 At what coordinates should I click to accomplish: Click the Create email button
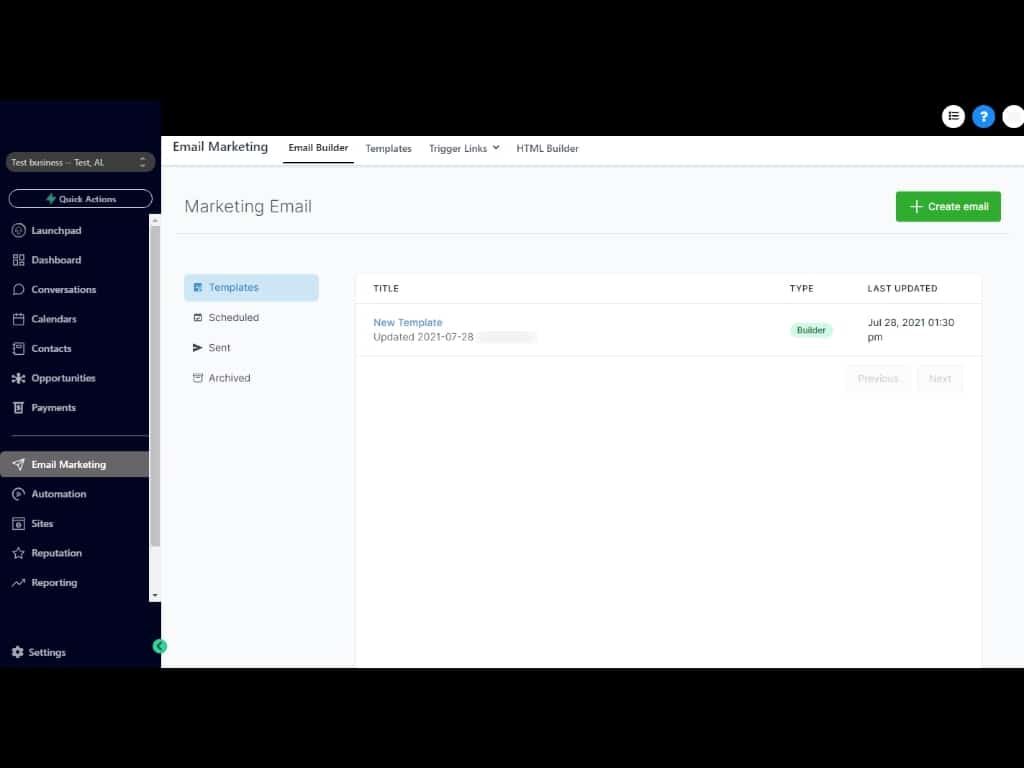(948, 206)
